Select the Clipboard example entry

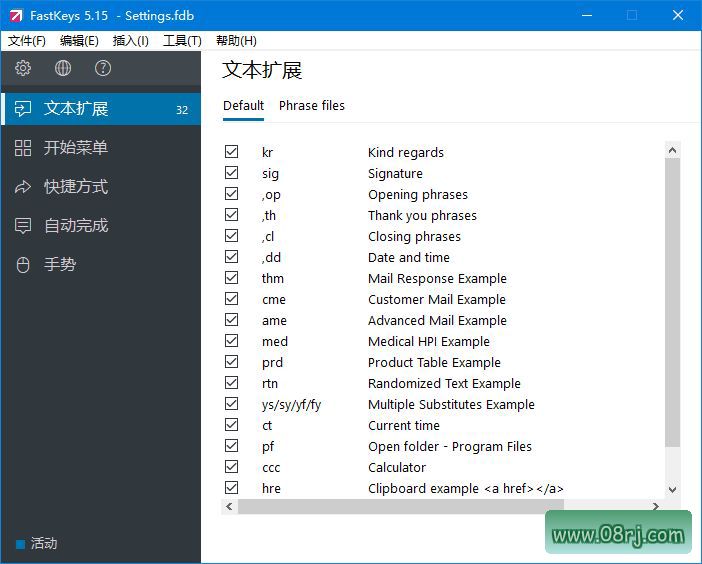click(x=466, y=489)
